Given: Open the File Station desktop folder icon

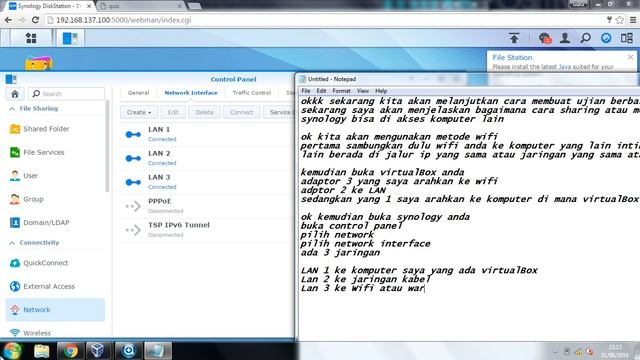Looking at the screenshot, I should point(39,62).
